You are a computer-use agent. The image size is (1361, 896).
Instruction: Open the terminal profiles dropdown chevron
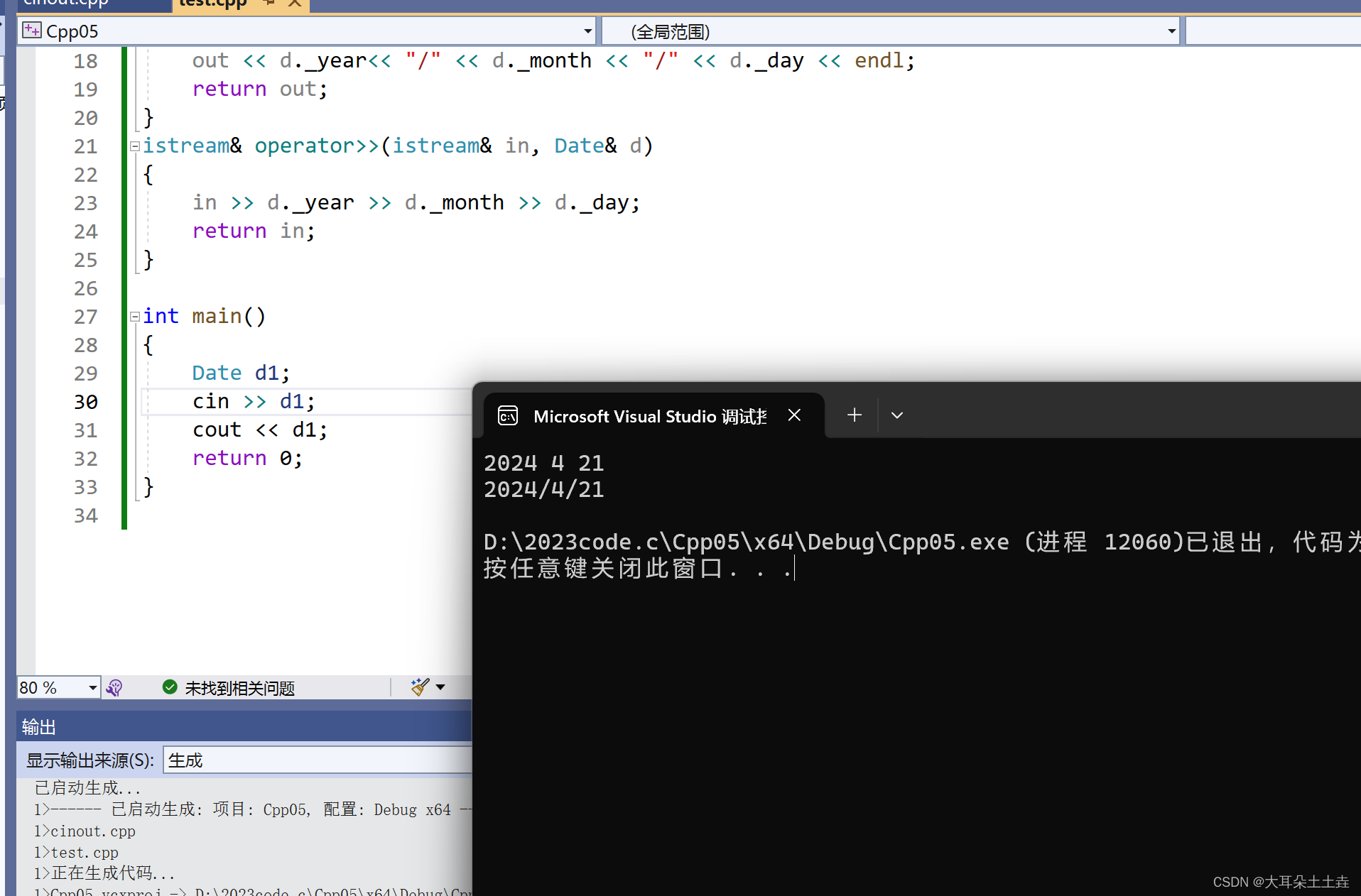click(896, 415)
